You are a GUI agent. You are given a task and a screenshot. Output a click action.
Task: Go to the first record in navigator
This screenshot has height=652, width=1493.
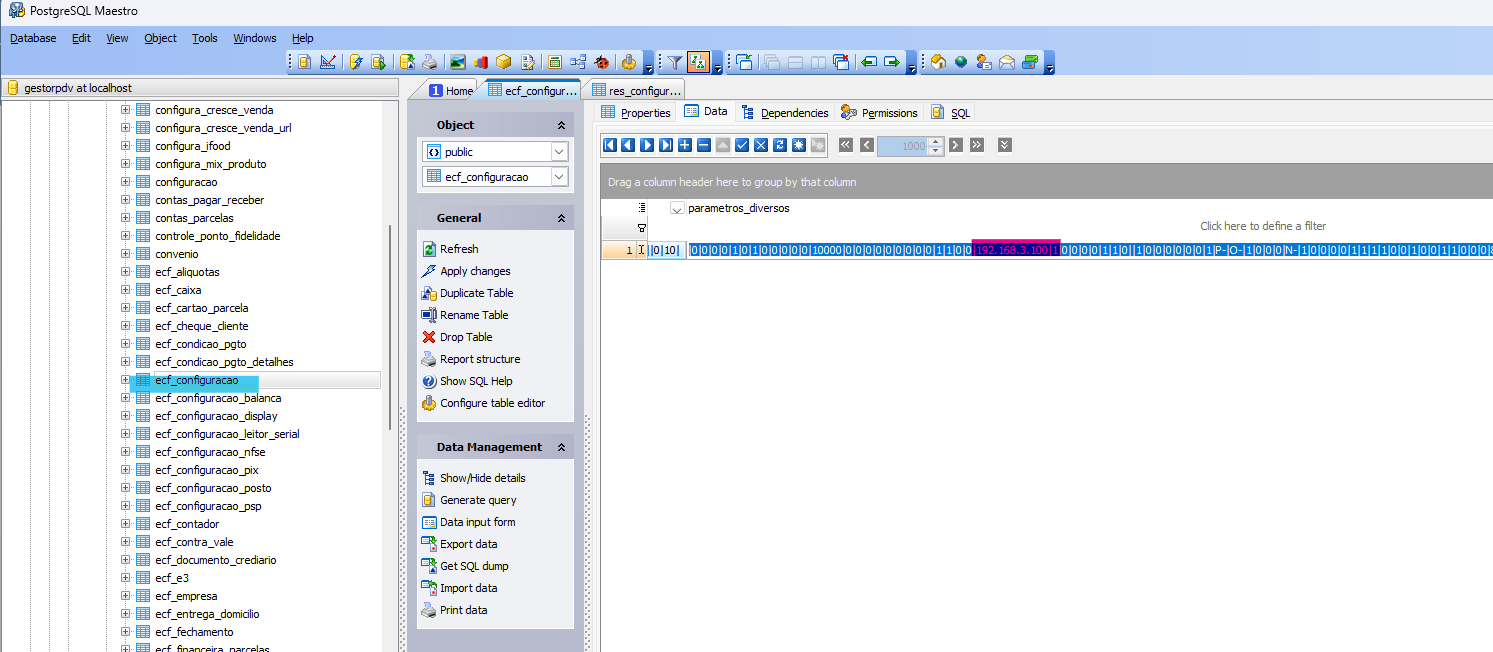tap(609, 145)
